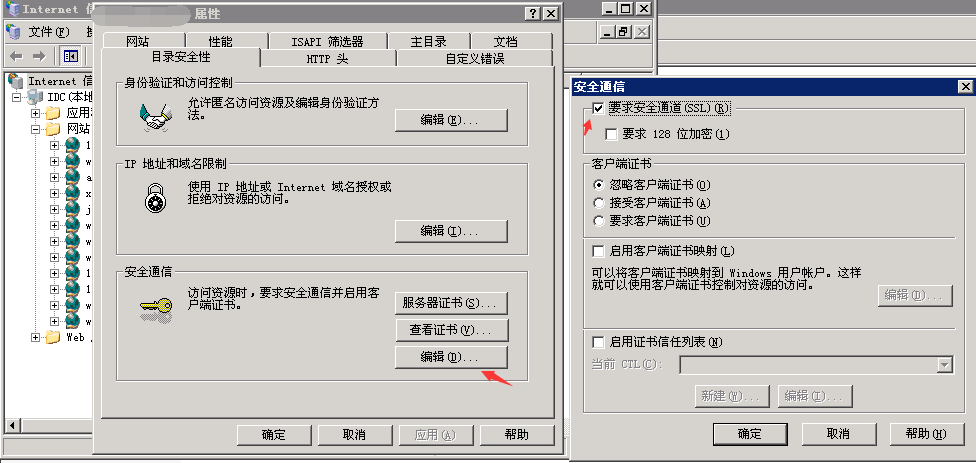Expand the 应用 folder tree node
This screenshot has height=463, width=976.
[x=35, y=113]
